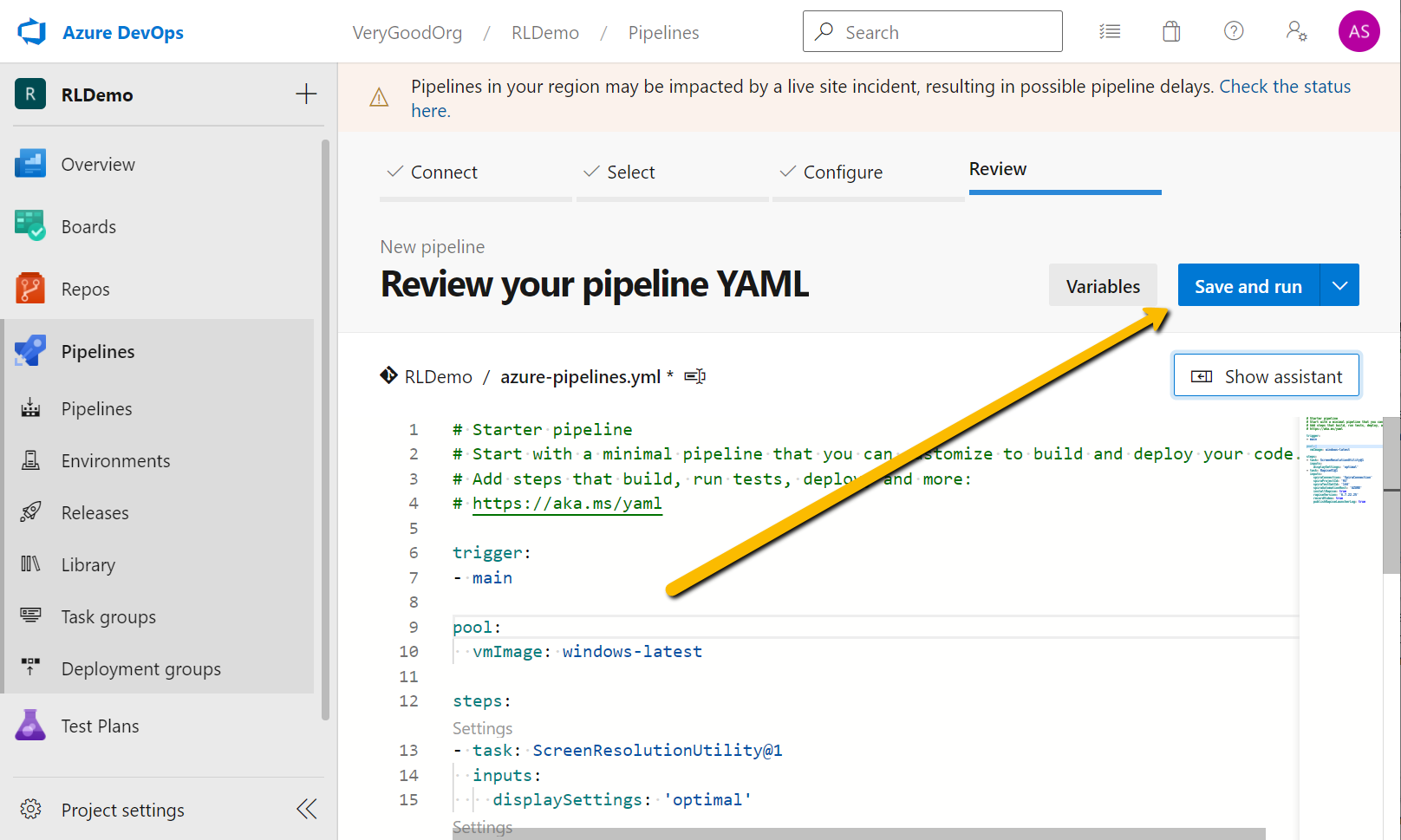Click the RLDemo project tile icon
Screen dimensions: 1401x840
tap(30, 94)
